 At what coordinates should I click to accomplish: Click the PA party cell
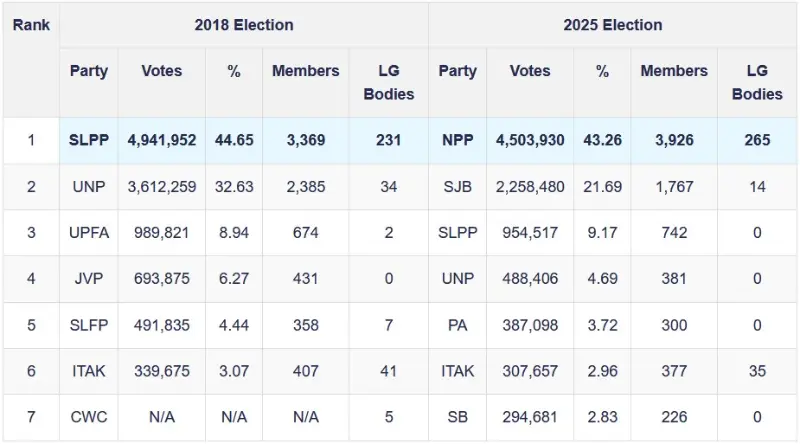pyautogui.click(x=457, y=325)
